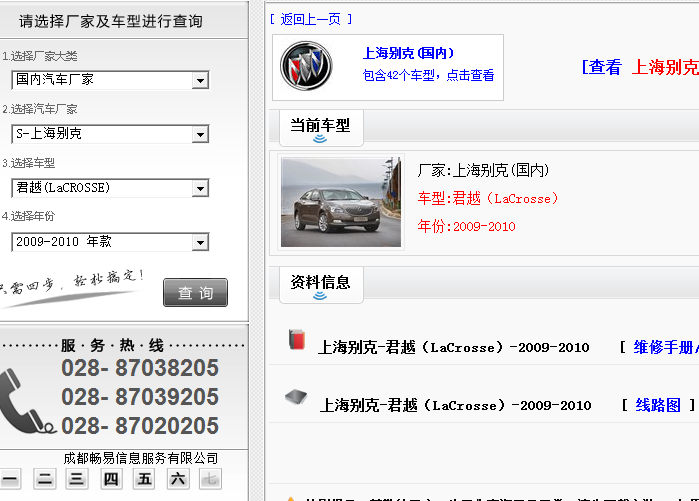Image resolution: width=699 pixels, height=501 pixels.
Task: Click the red 年份:2009-2010 text
Action: (x=466, y=226)
